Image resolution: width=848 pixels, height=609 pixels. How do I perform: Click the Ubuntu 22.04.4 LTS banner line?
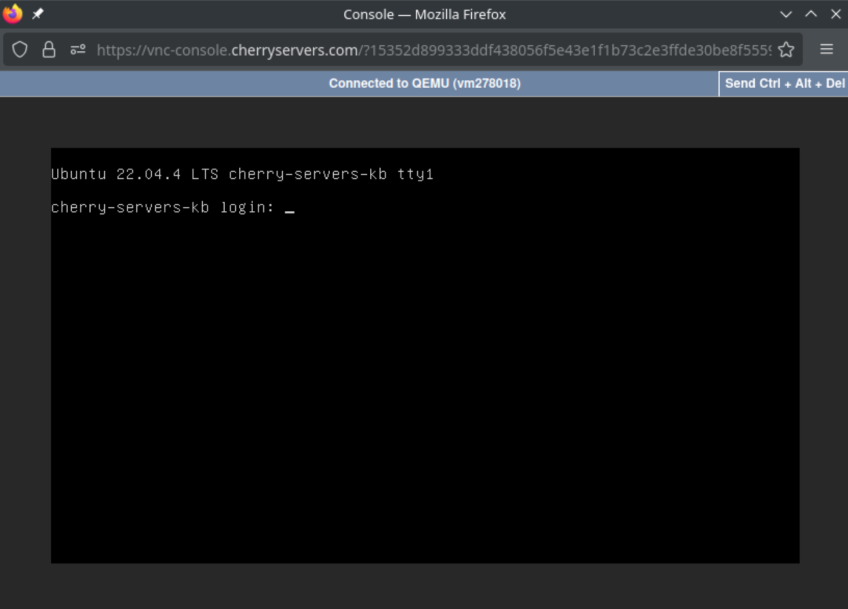tap(242, 174)
